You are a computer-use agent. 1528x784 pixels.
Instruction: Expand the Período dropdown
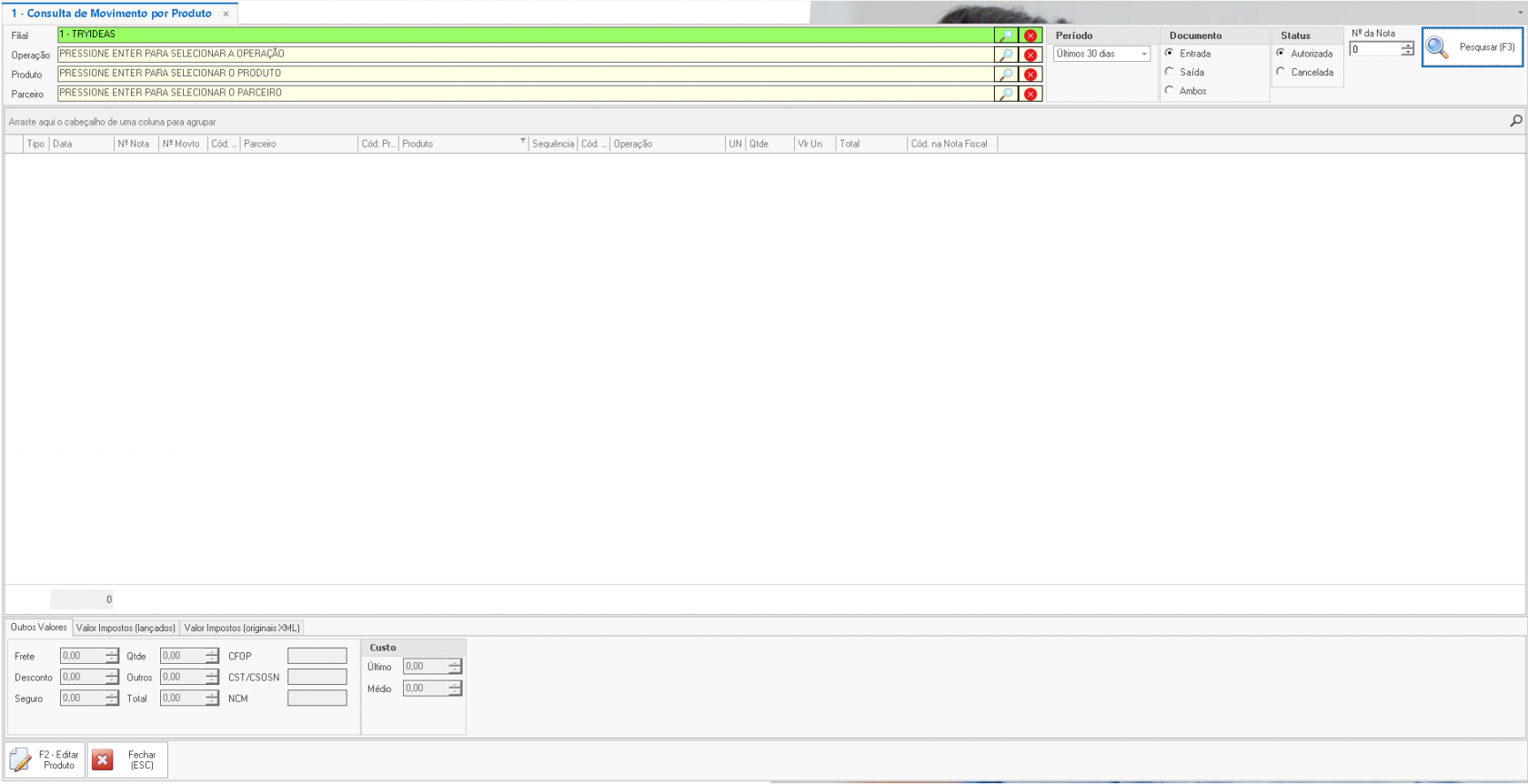coord(1144,55)
